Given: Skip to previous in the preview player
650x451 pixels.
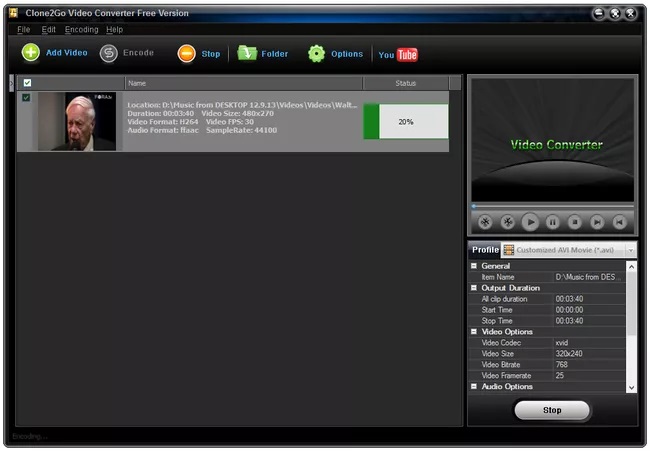Looking at the screenshot, I should 620,222.
